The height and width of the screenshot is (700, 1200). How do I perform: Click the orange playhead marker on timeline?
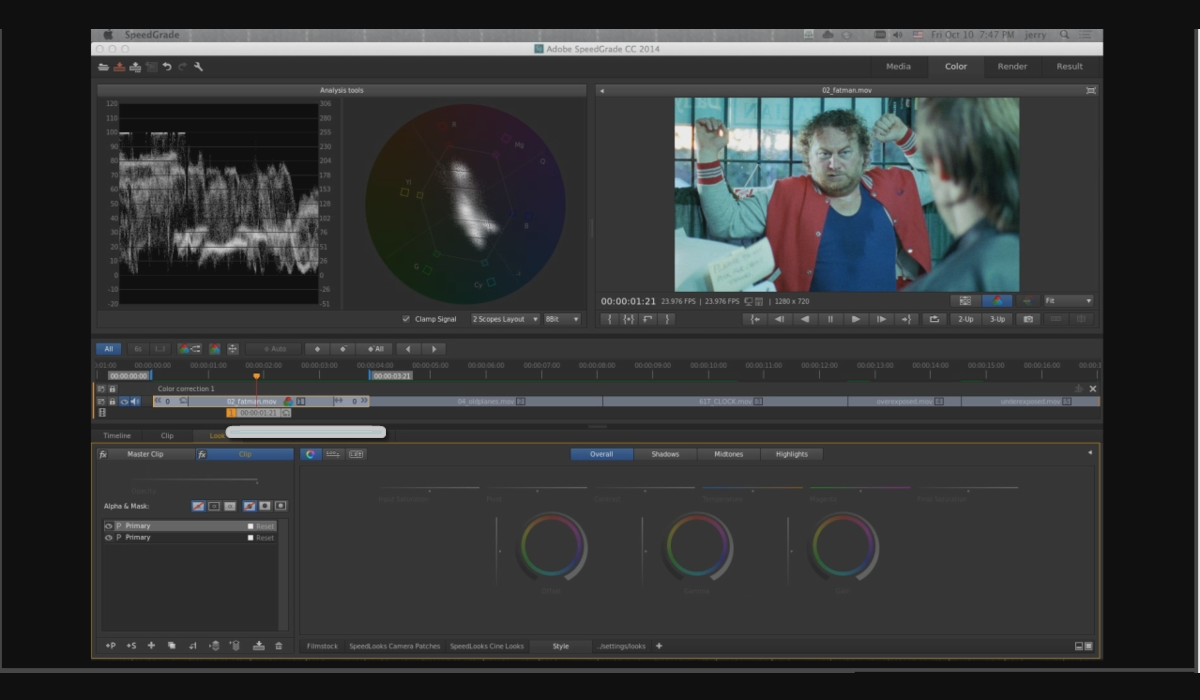[x=257, y=376]
